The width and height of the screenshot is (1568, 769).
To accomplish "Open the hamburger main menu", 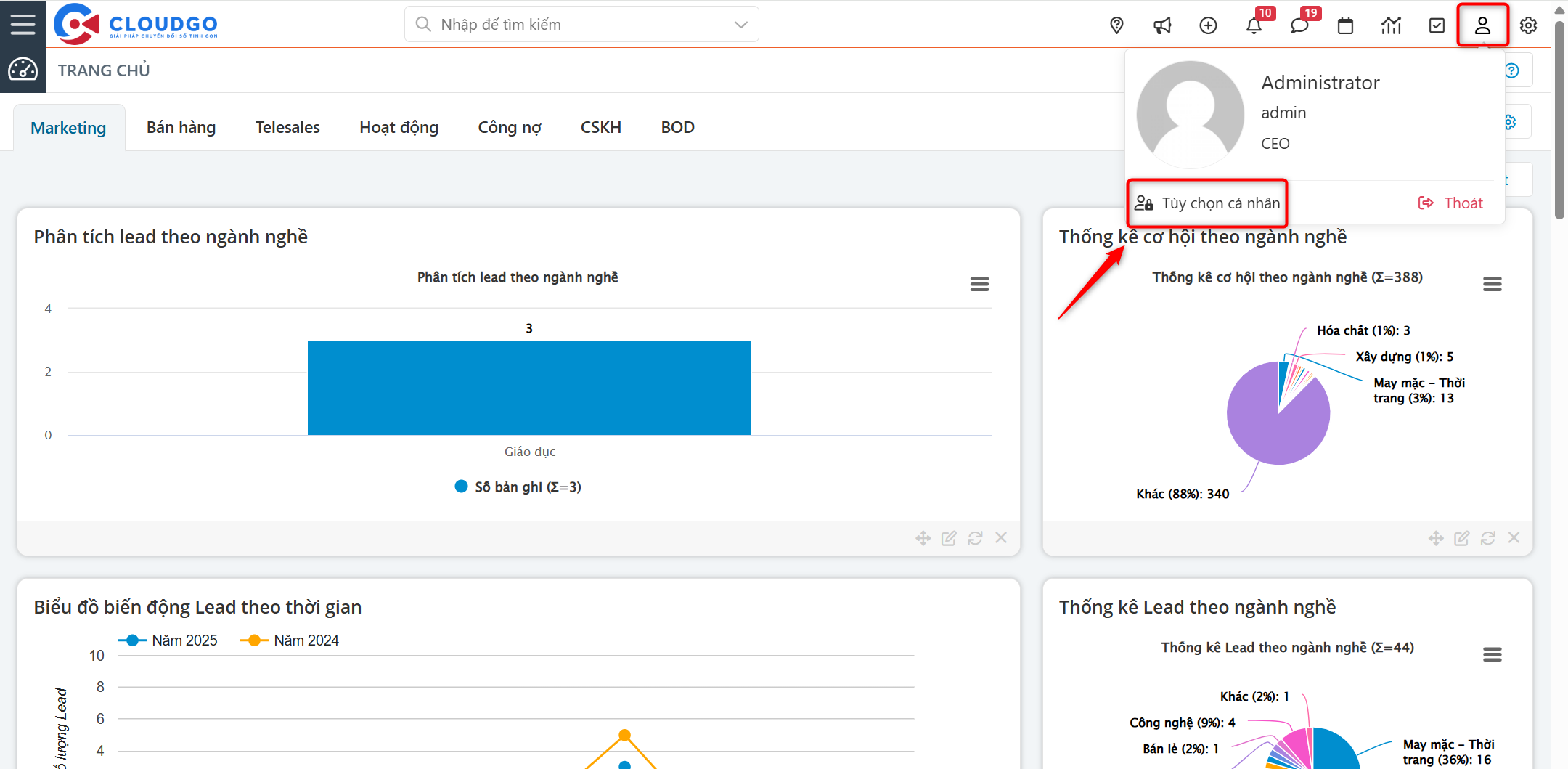I will click(23, 24).
